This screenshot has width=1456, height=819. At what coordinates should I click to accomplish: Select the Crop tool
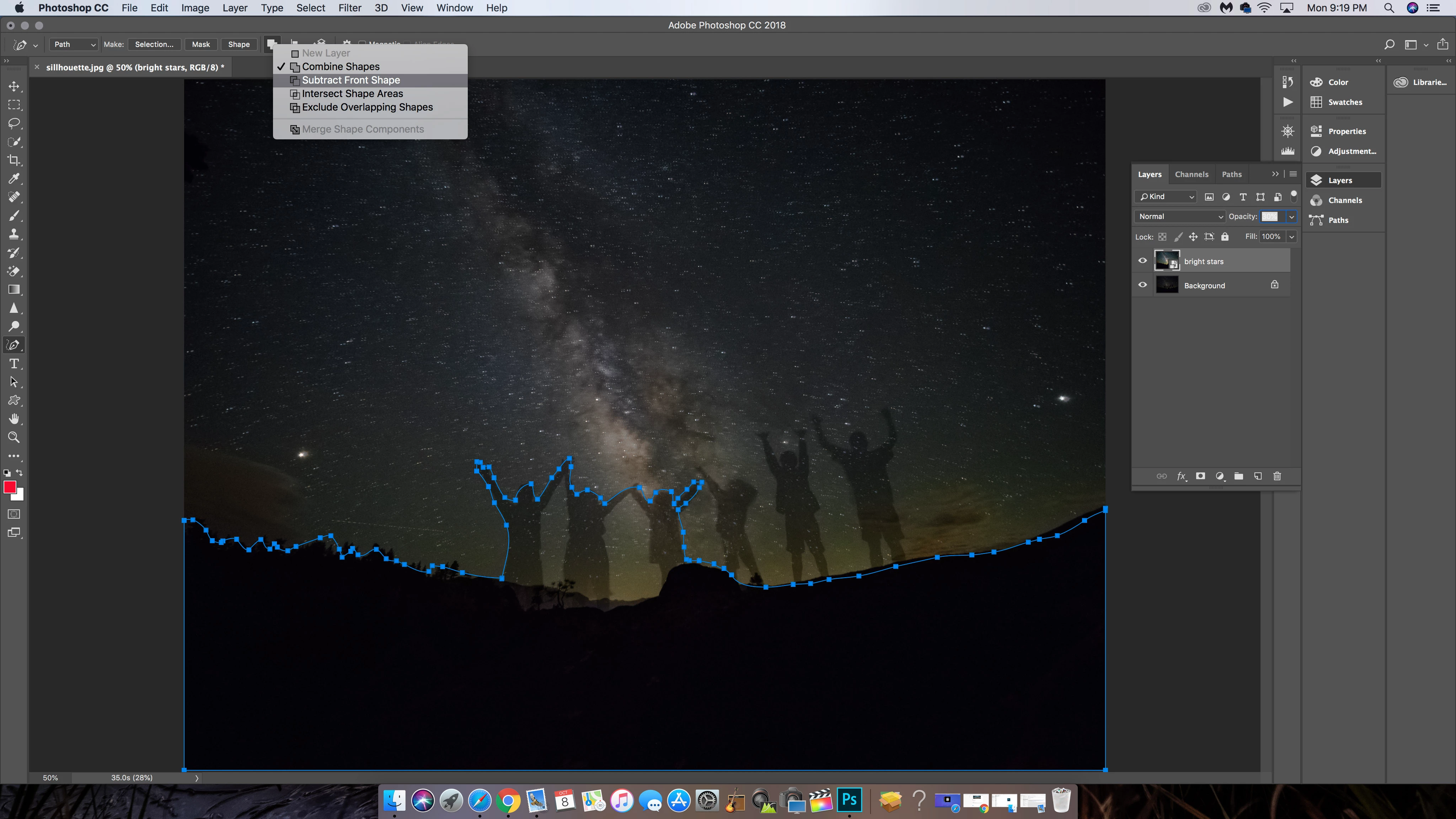pos(14,161)
